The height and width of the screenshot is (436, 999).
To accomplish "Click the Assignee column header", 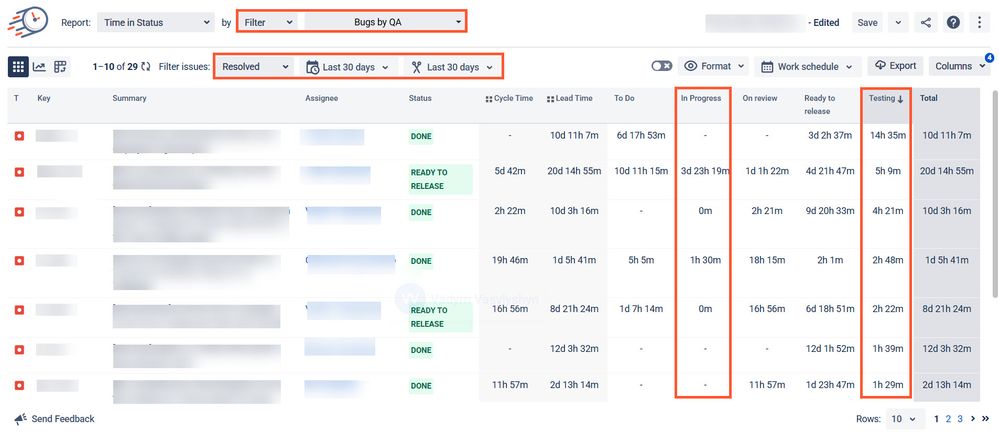I will tap(321, 98).
